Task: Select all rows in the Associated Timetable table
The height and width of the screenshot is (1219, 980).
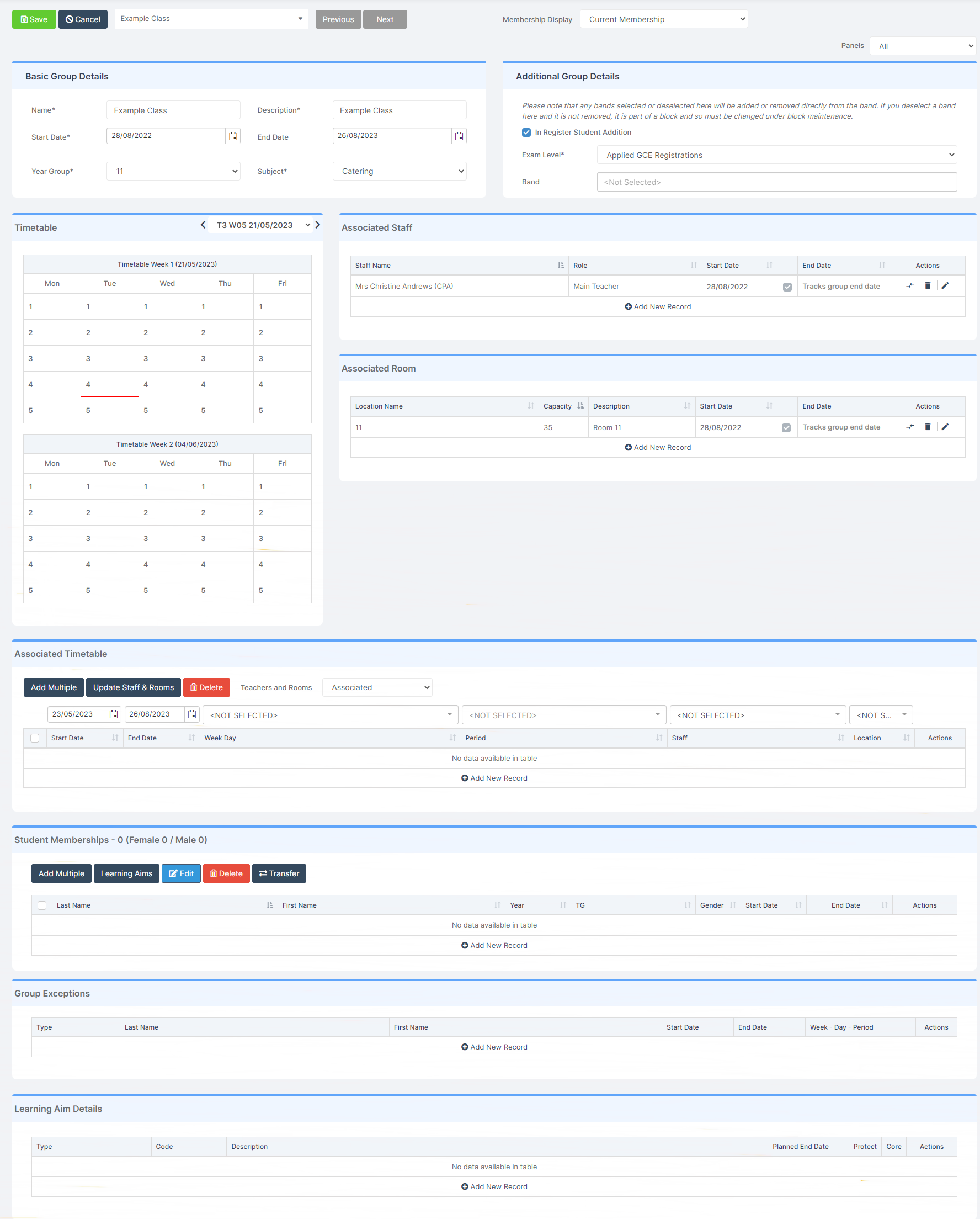Action: pos(34,738)
